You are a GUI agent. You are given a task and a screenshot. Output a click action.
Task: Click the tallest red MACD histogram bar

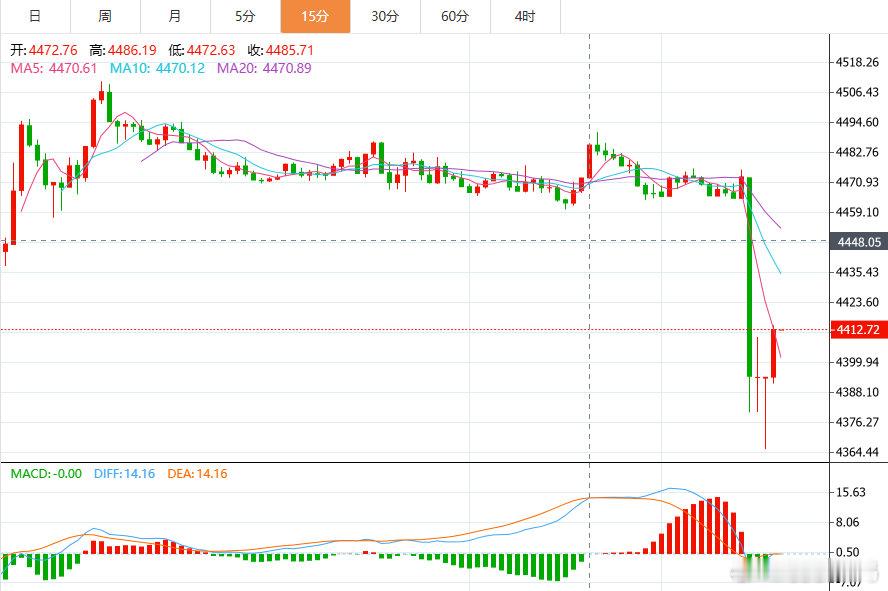tap(718, 525)
